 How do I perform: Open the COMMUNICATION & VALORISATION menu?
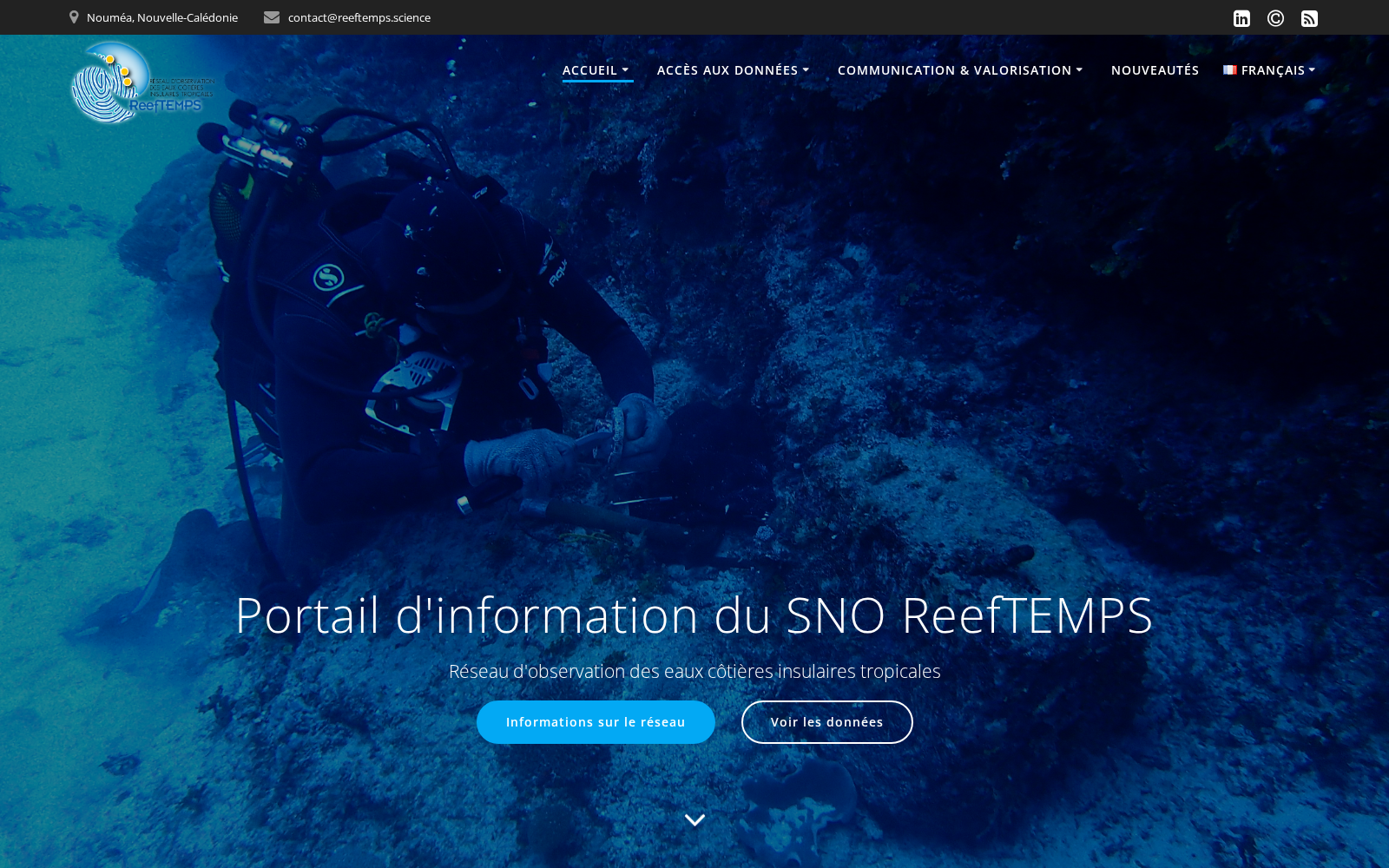[x=954, y=70]
